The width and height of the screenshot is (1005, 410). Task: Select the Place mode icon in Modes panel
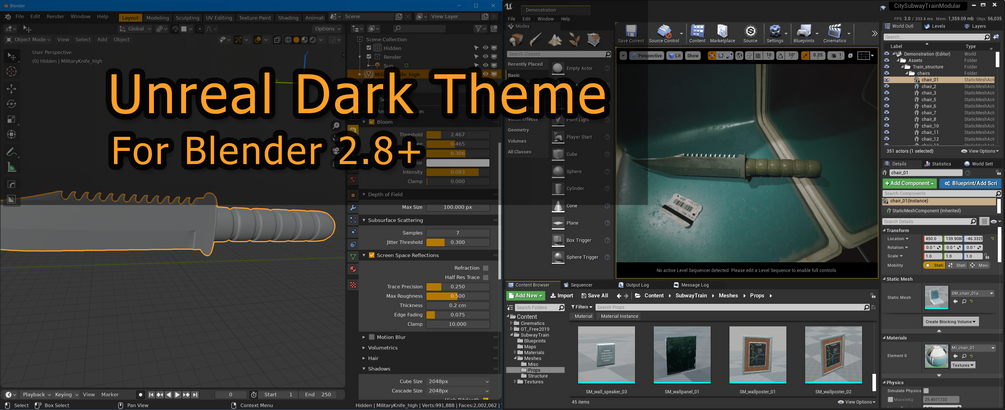click(x=518, y=40)
